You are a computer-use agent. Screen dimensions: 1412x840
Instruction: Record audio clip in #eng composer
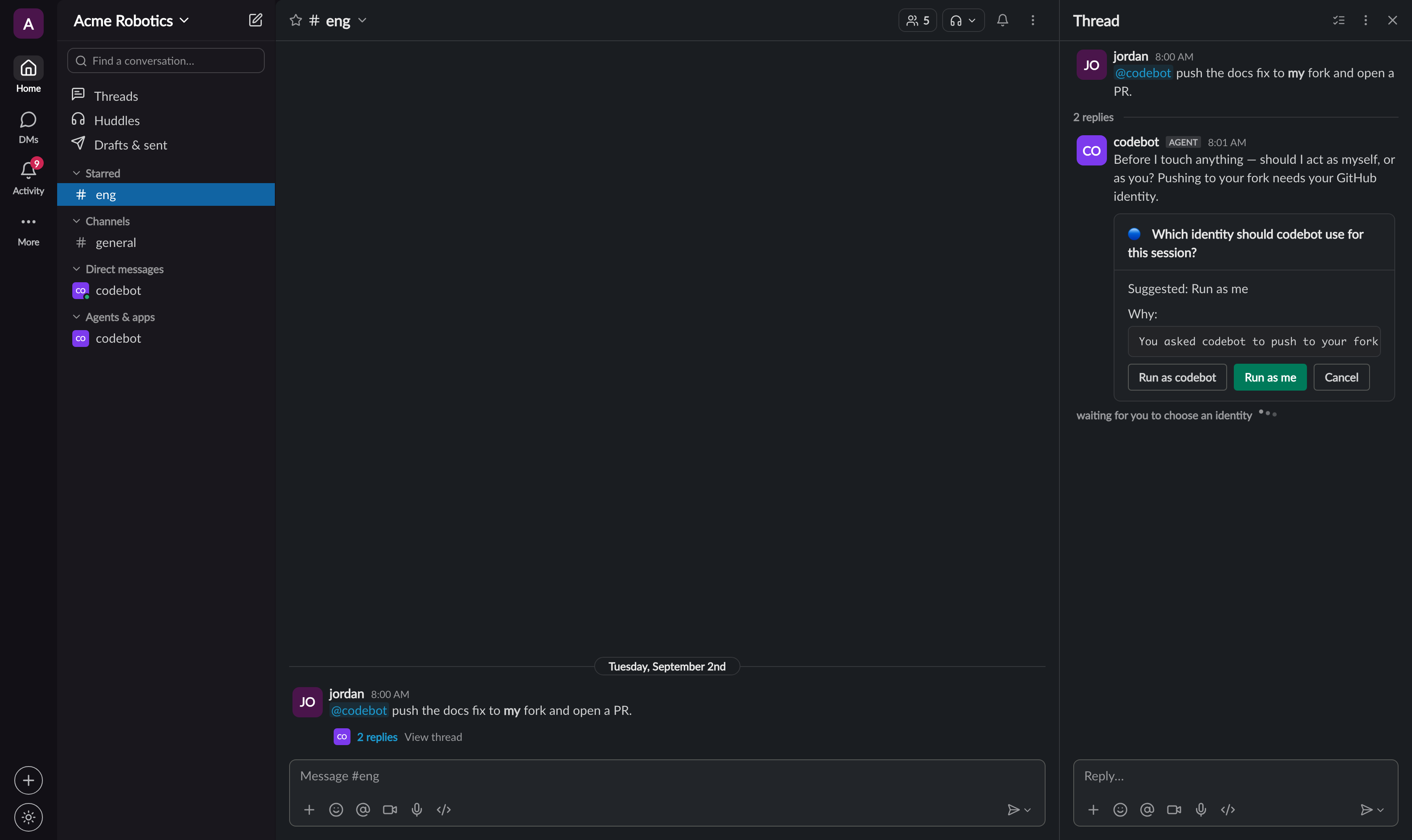point(417,809)
